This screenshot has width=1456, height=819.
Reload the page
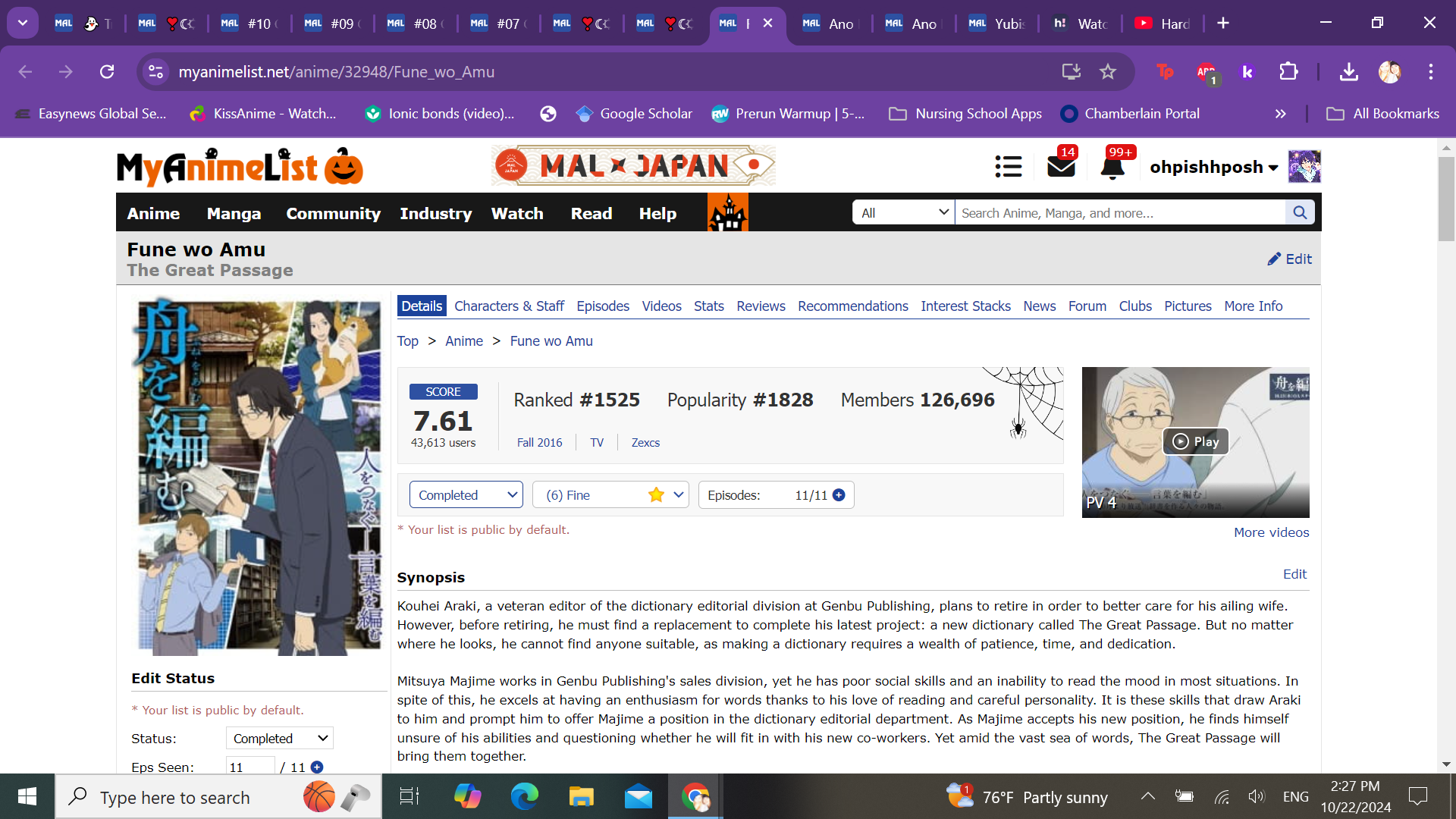(x=107, y=72)
